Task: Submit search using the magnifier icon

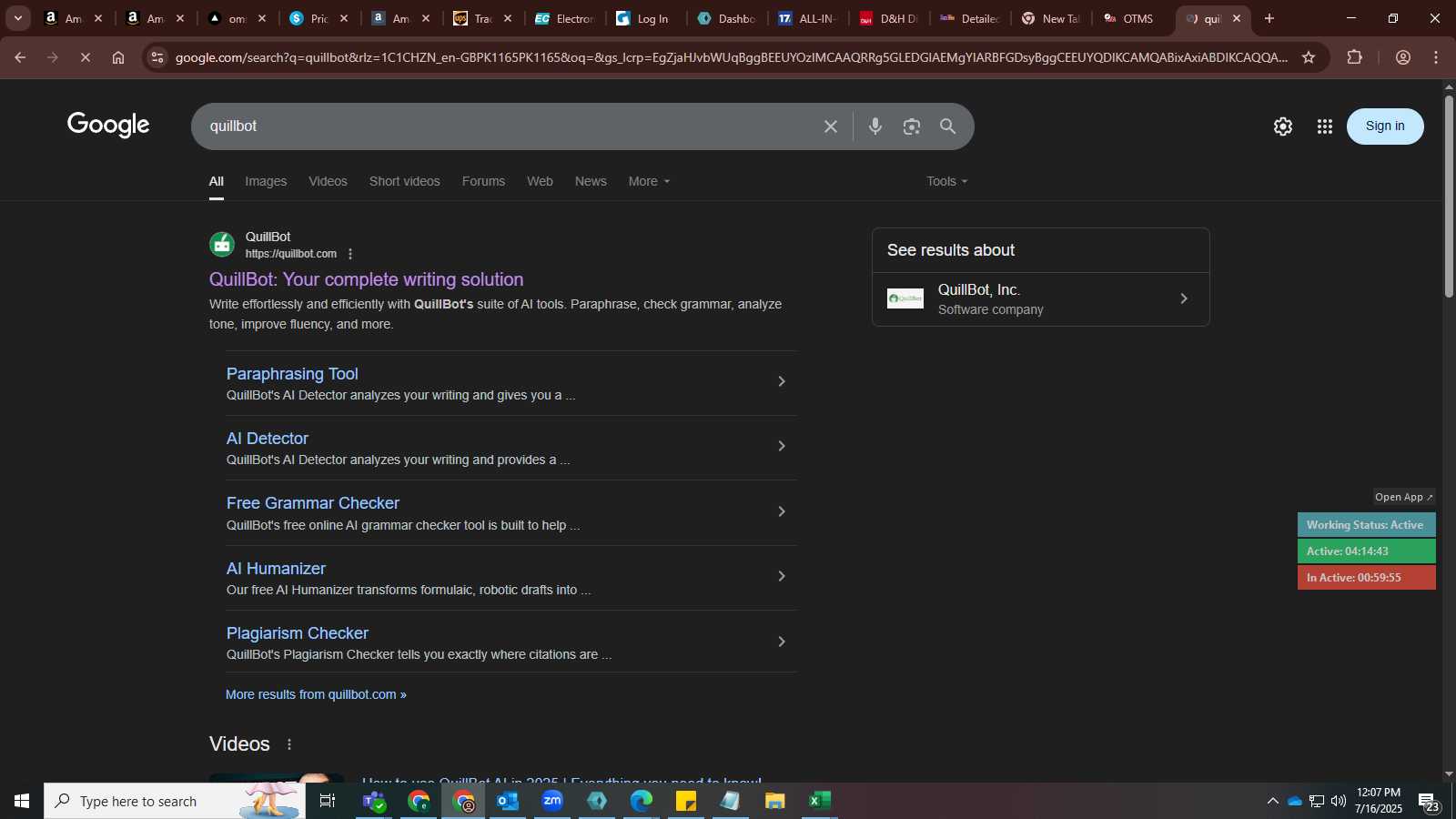Action: coord(948,126)
